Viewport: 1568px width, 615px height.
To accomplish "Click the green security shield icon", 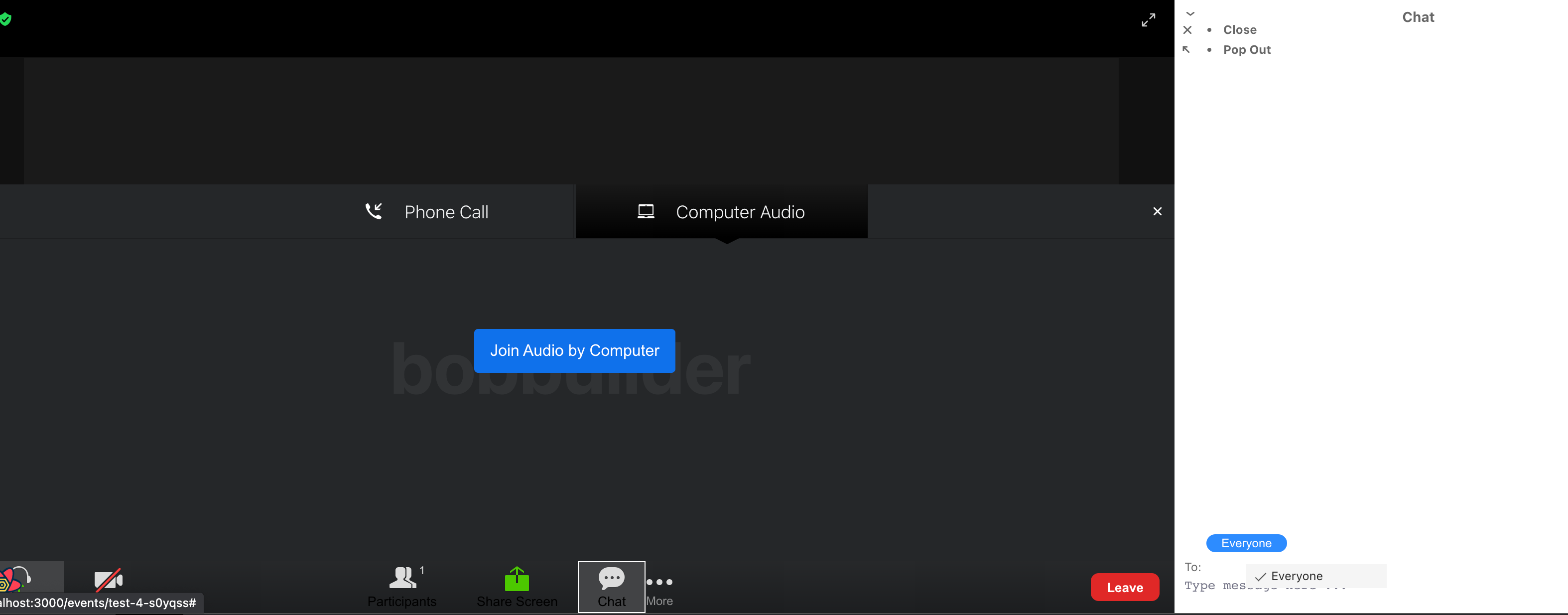I will click(5, 19).
